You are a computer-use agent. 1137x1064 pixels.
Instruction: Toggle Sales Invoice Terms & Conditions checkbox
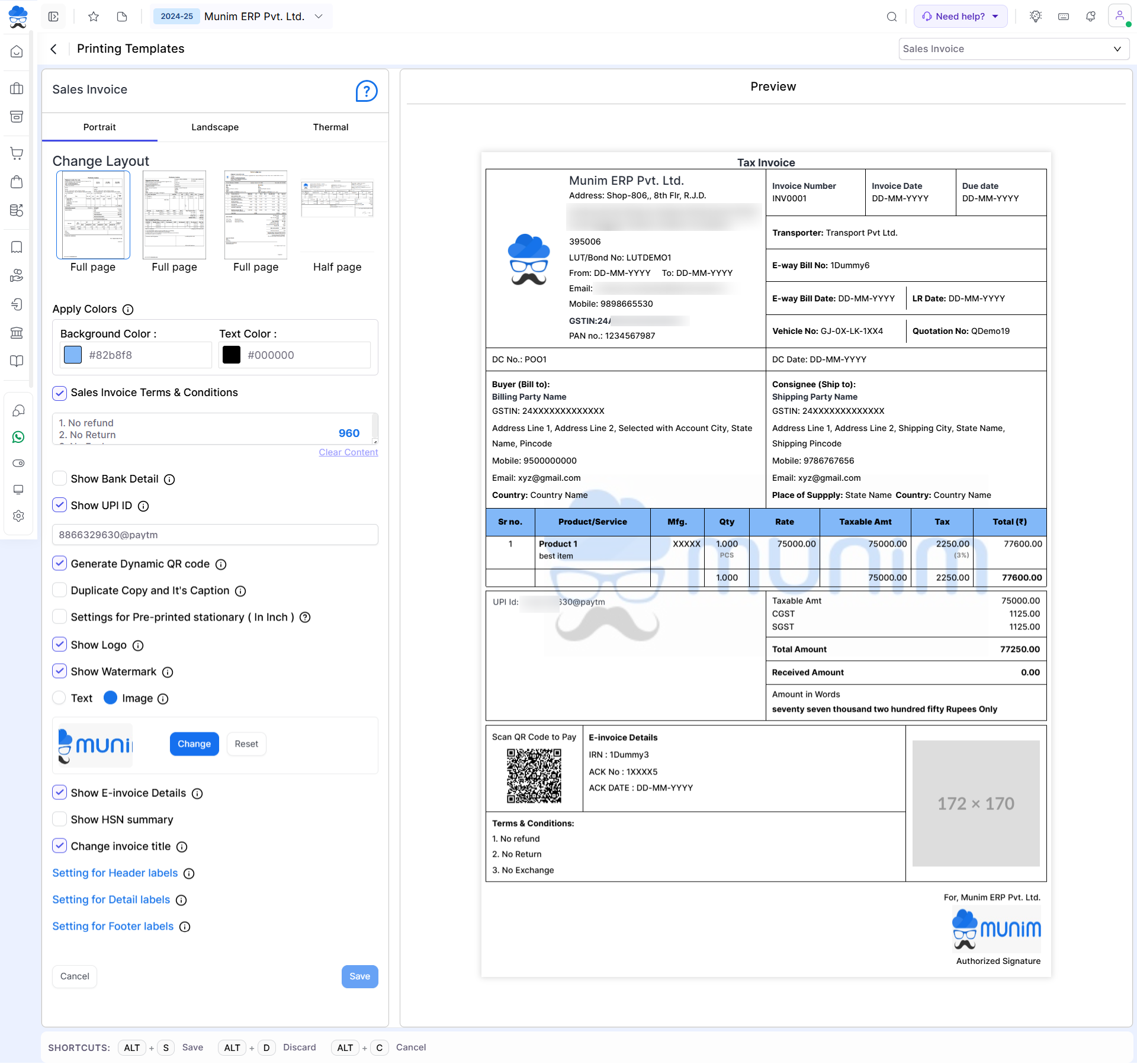59,393
